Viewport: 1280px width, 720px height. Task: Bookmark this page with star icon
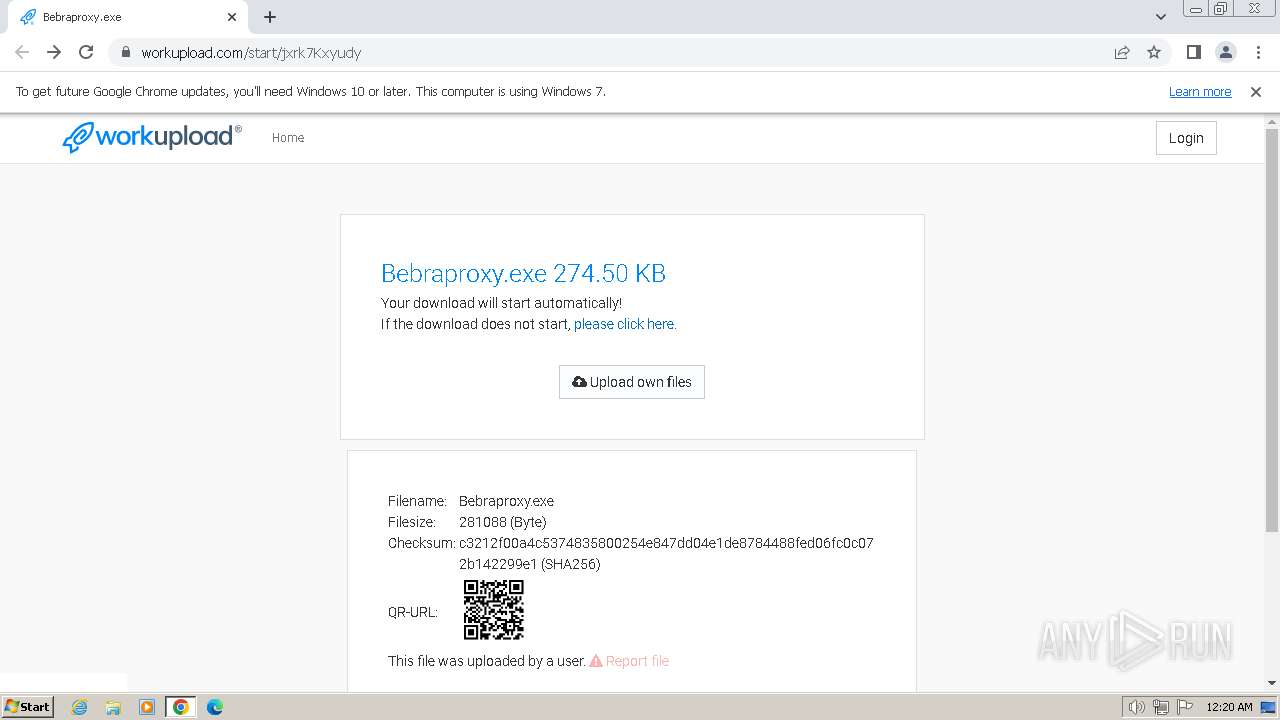point(1154,52)
